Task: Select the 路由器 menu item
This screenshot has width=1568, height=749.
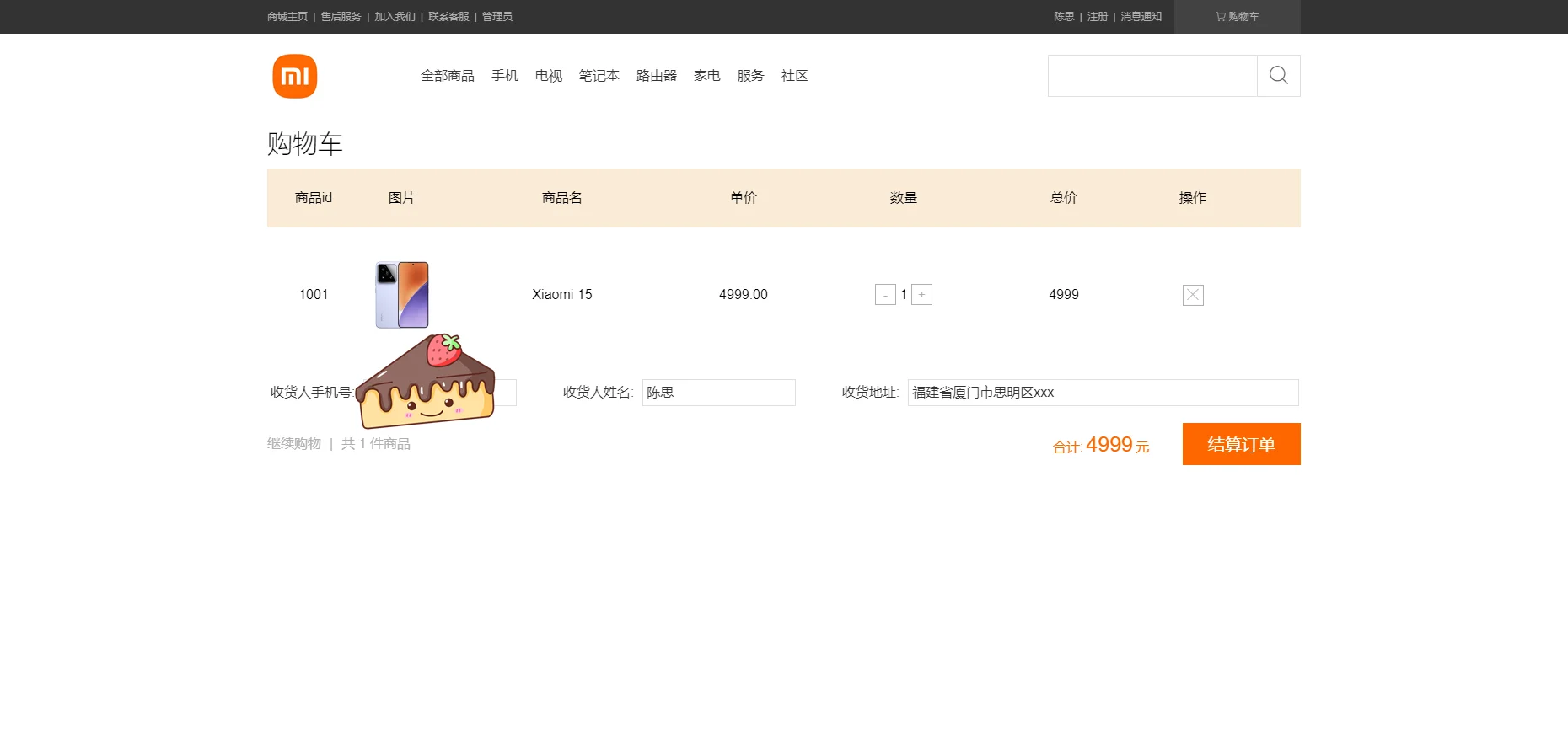Action: point(657,76)
